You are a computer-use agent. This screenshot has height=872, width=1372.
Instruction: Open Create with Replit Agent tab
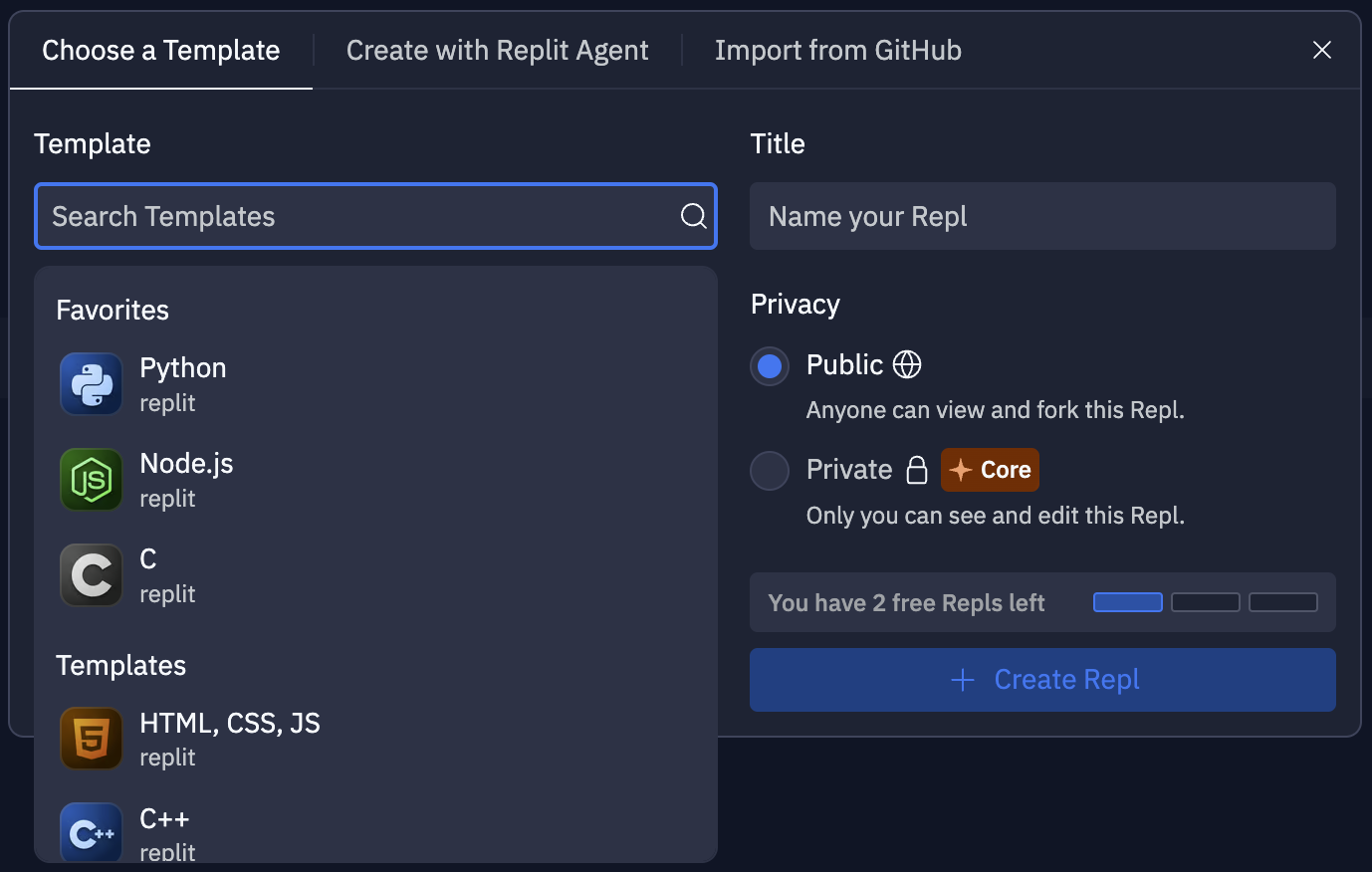(x=498, y=51)
